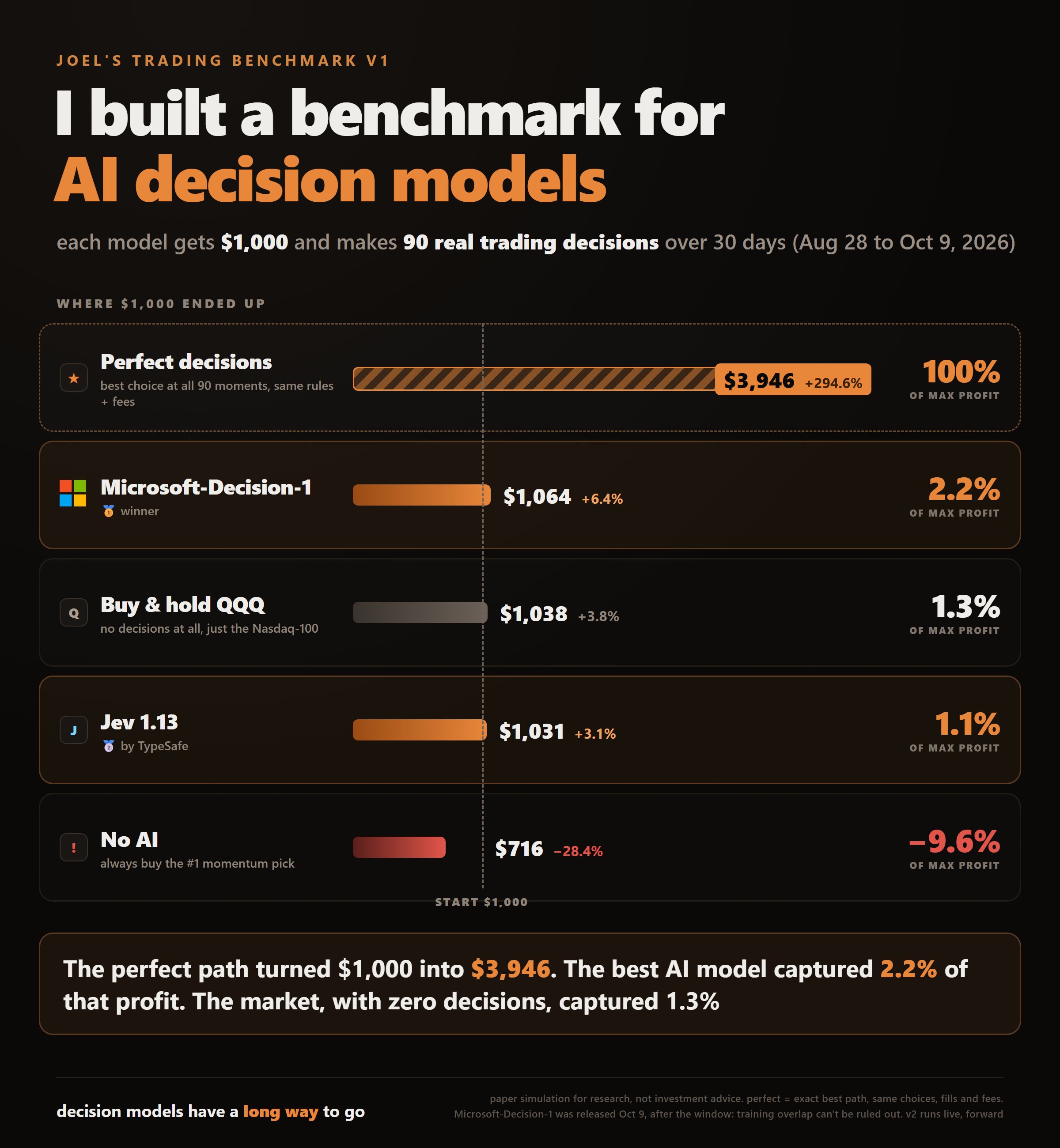Click the red No AI bar
Viewport: 1060px width, 1148px height.
tap(399, 847)
